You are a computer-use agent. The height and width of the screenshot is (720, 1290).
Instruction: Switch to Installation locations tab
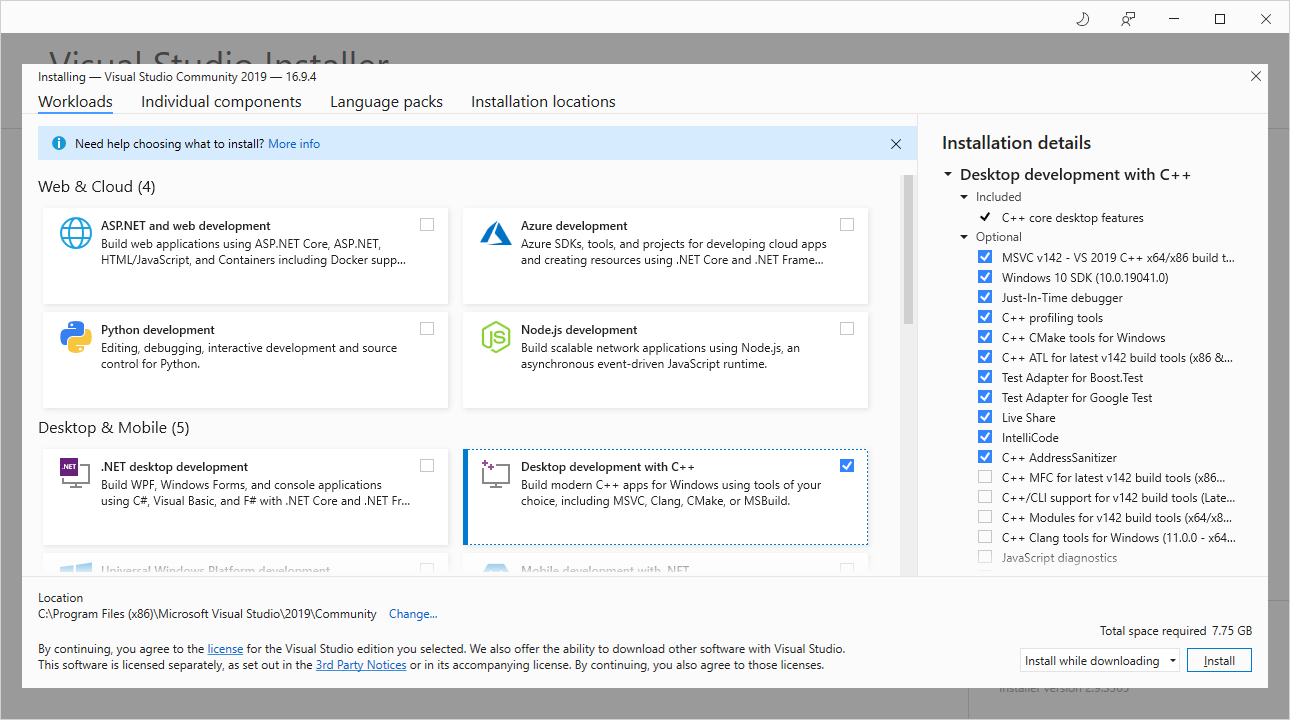[x=543, y=102]
